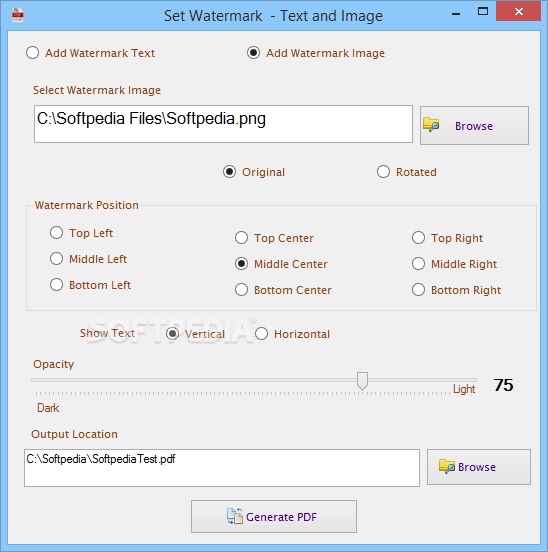The image size is (548, 552).
Task: Click folder icon on output location Browse button
Action: click(447, 466)
